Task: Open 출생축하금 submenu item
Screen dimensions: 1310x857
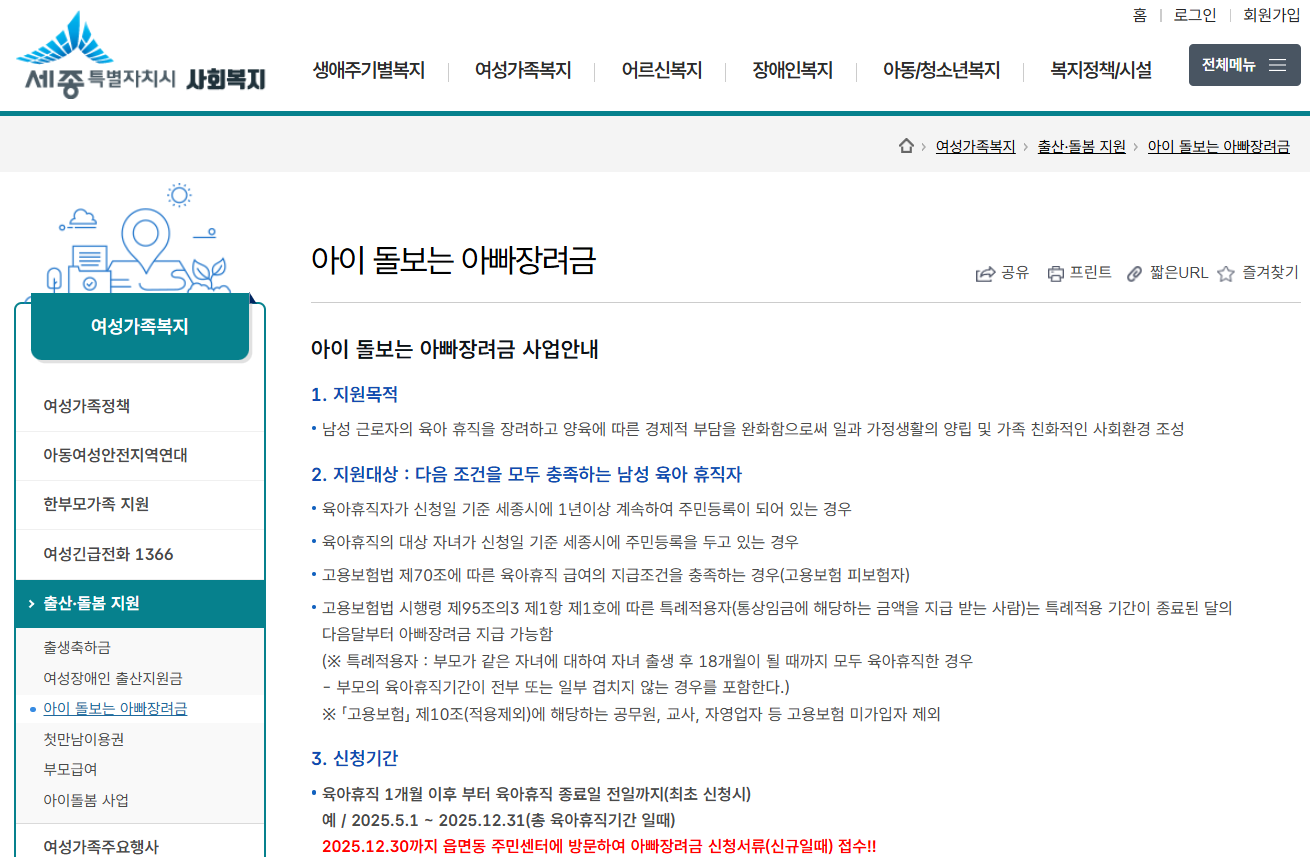Action: tap(77, 648)
